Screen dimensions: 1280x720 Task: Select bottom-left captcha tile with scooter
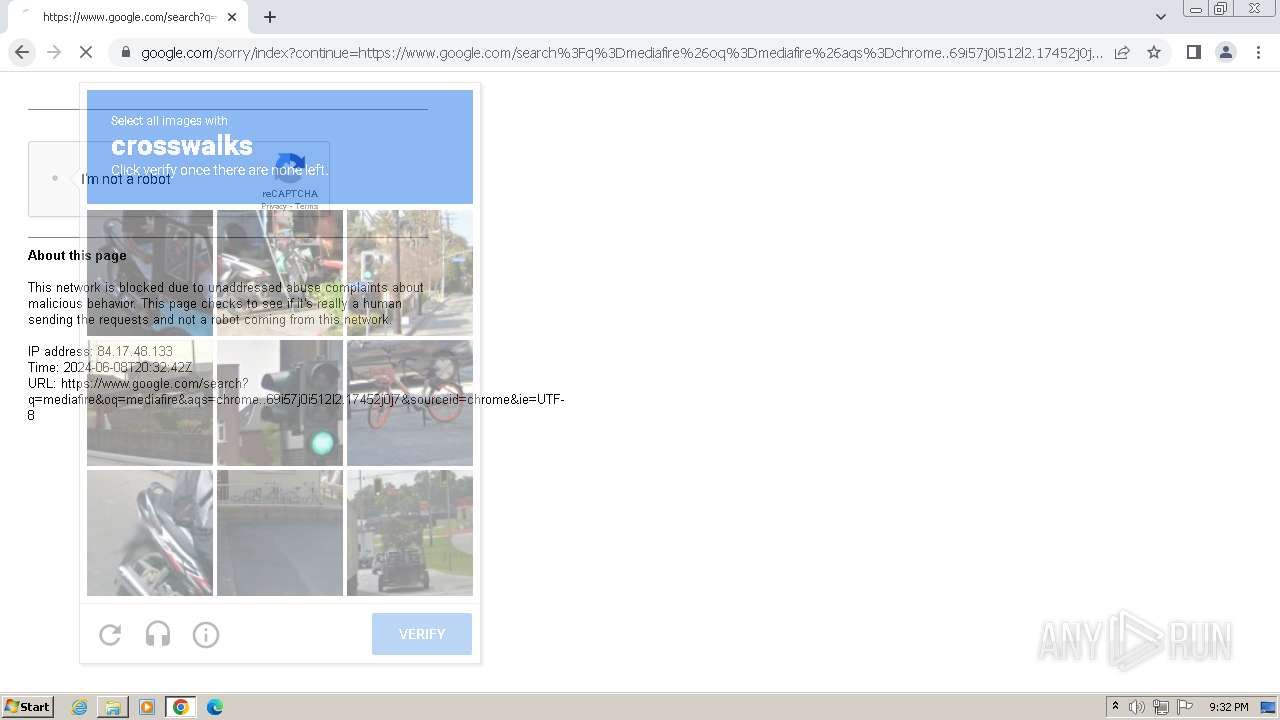pos(150,533)
